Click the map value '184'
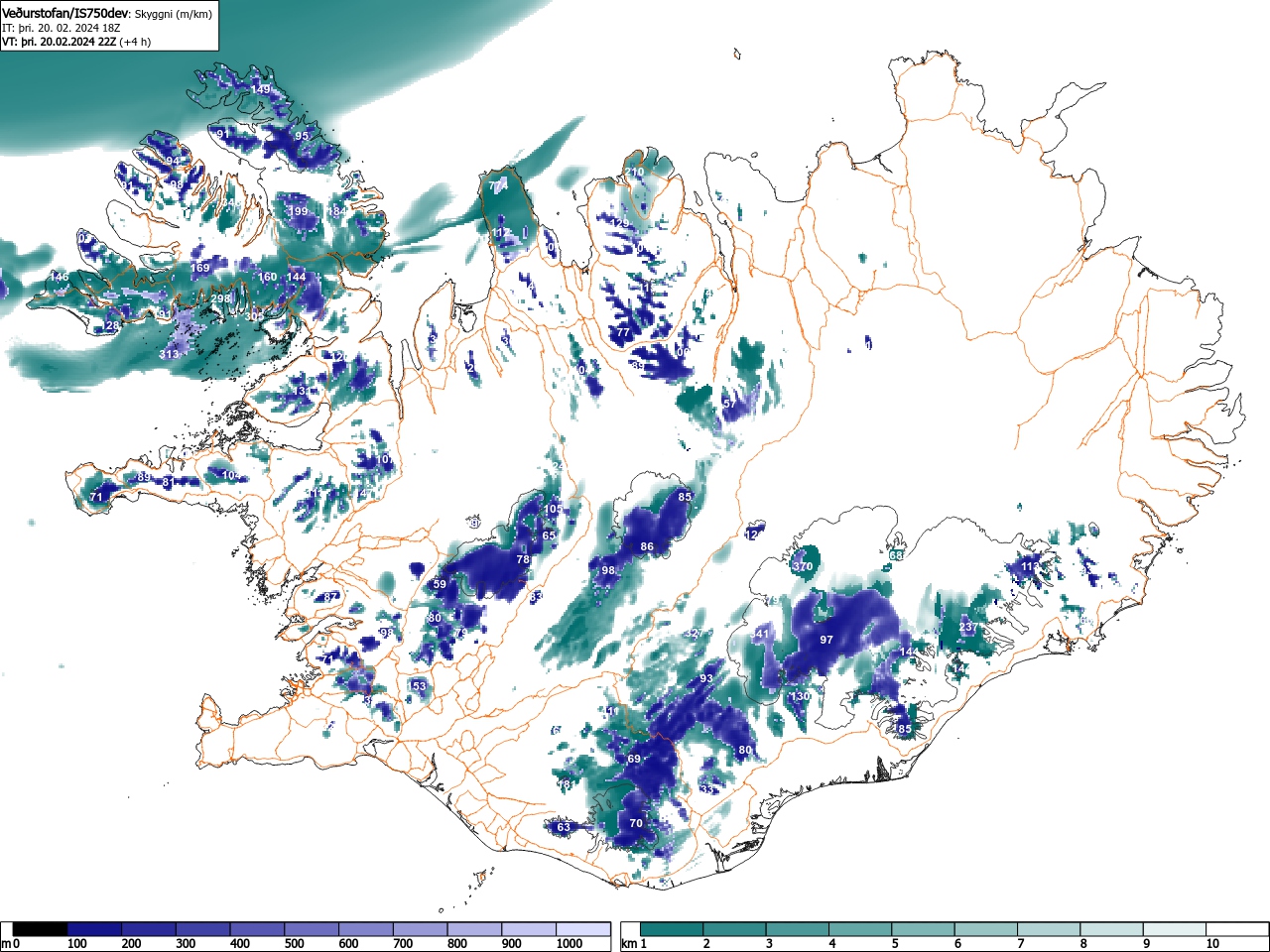Image resolution: width=1270 pixels, height=952 pixels. pos(337,211)
